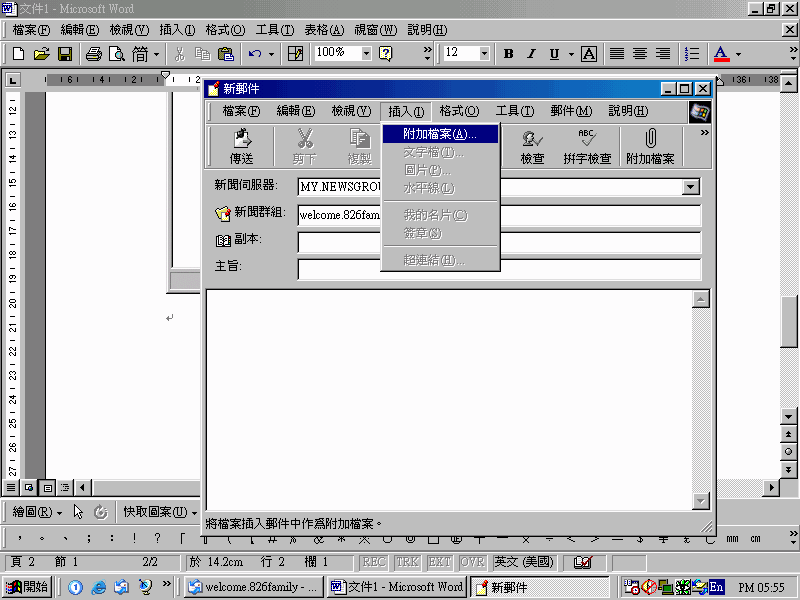The width and height of the screenshot is (800, 600).
Task: Click the Word ruler tab selector
Action: tap(13, 80)
